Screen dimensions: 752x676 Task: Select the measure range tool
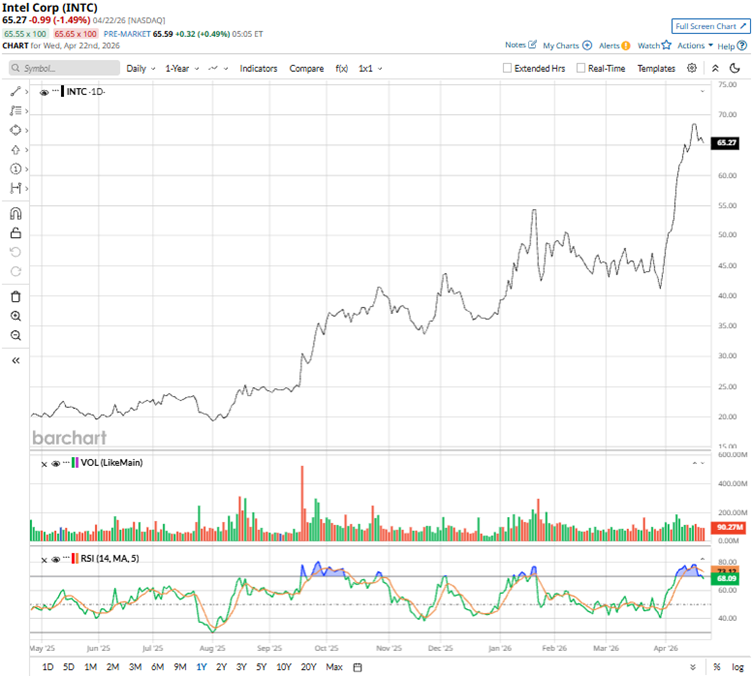click(x=15, y=188)
